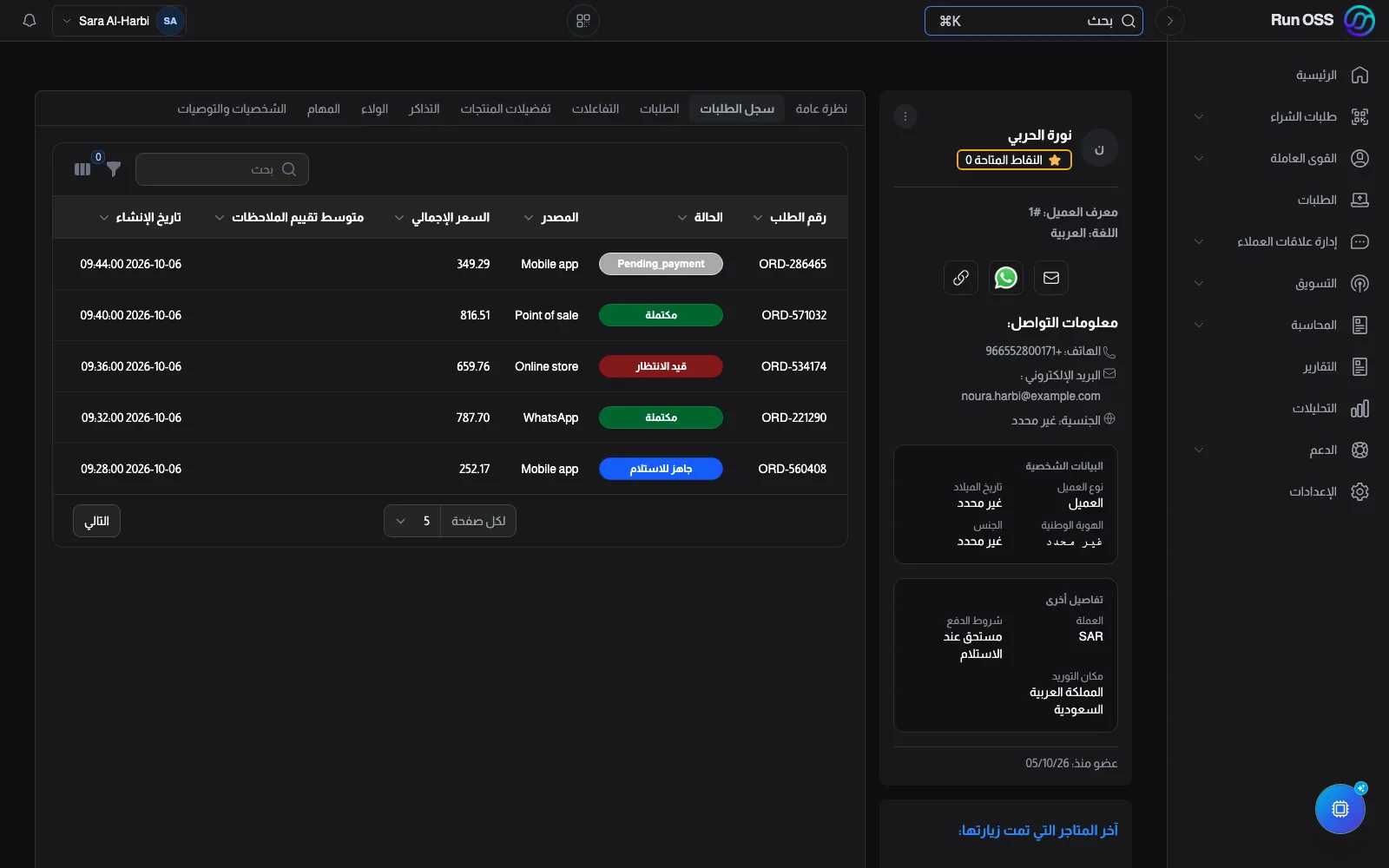Switch to التذاكر tab

pyautogui.click(x=425, y=108)
